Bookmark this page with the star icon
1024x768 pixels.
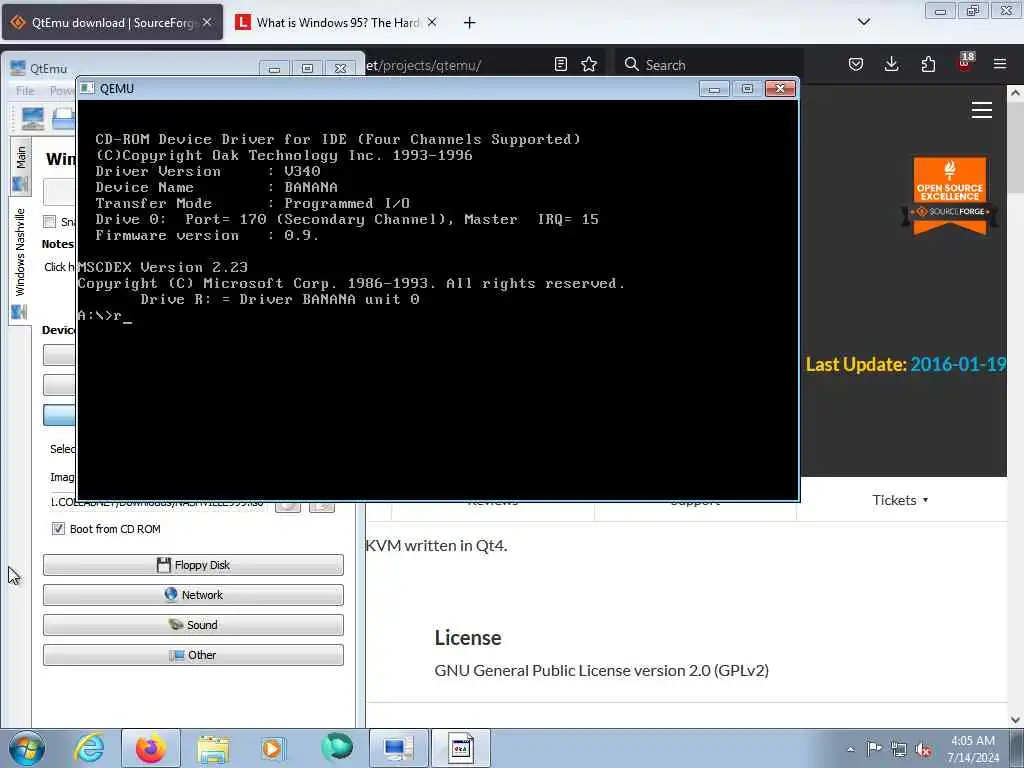click(x=589, y=64)
